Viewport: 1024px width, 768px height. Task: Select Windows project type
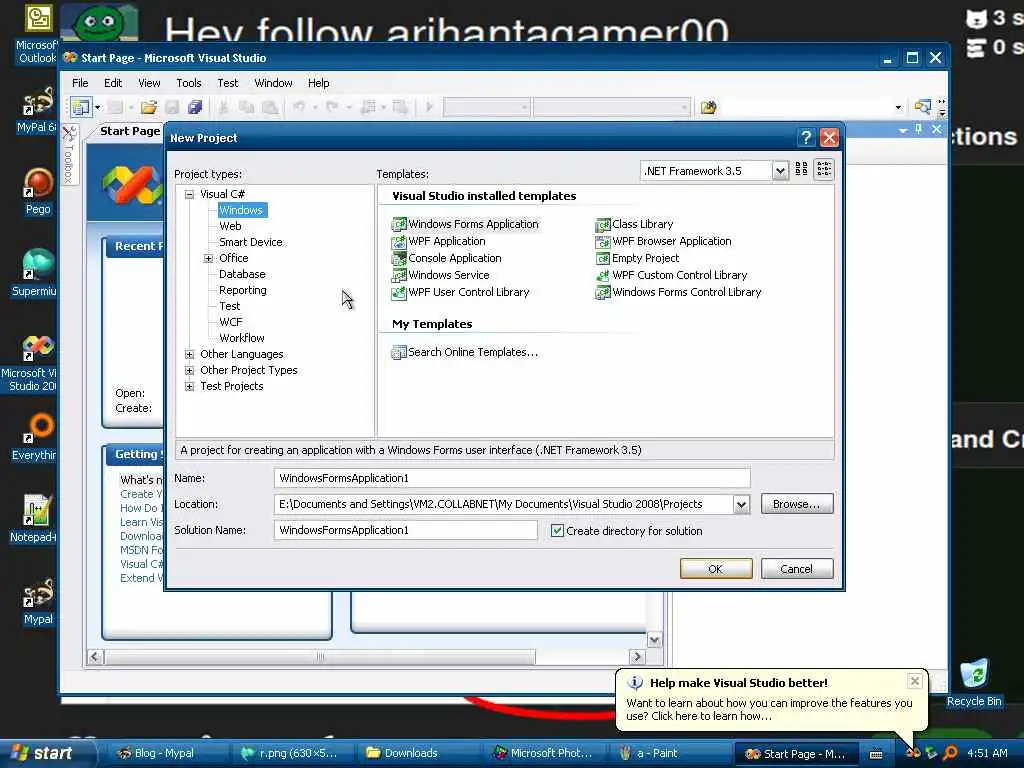coord(241,210)
